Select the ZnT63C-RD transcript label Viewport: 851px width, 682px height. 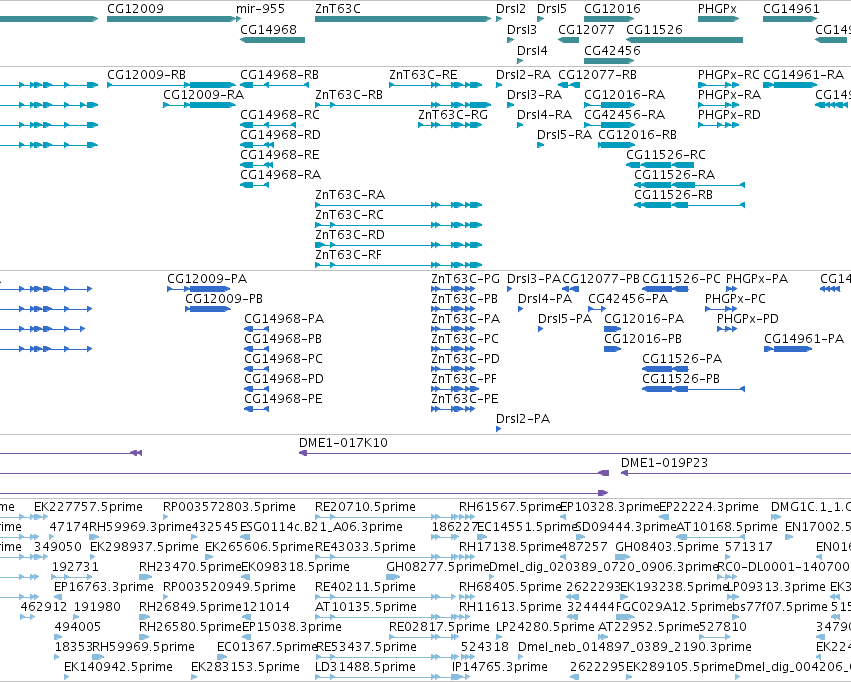pyautogui.click(x=350, y=235)
